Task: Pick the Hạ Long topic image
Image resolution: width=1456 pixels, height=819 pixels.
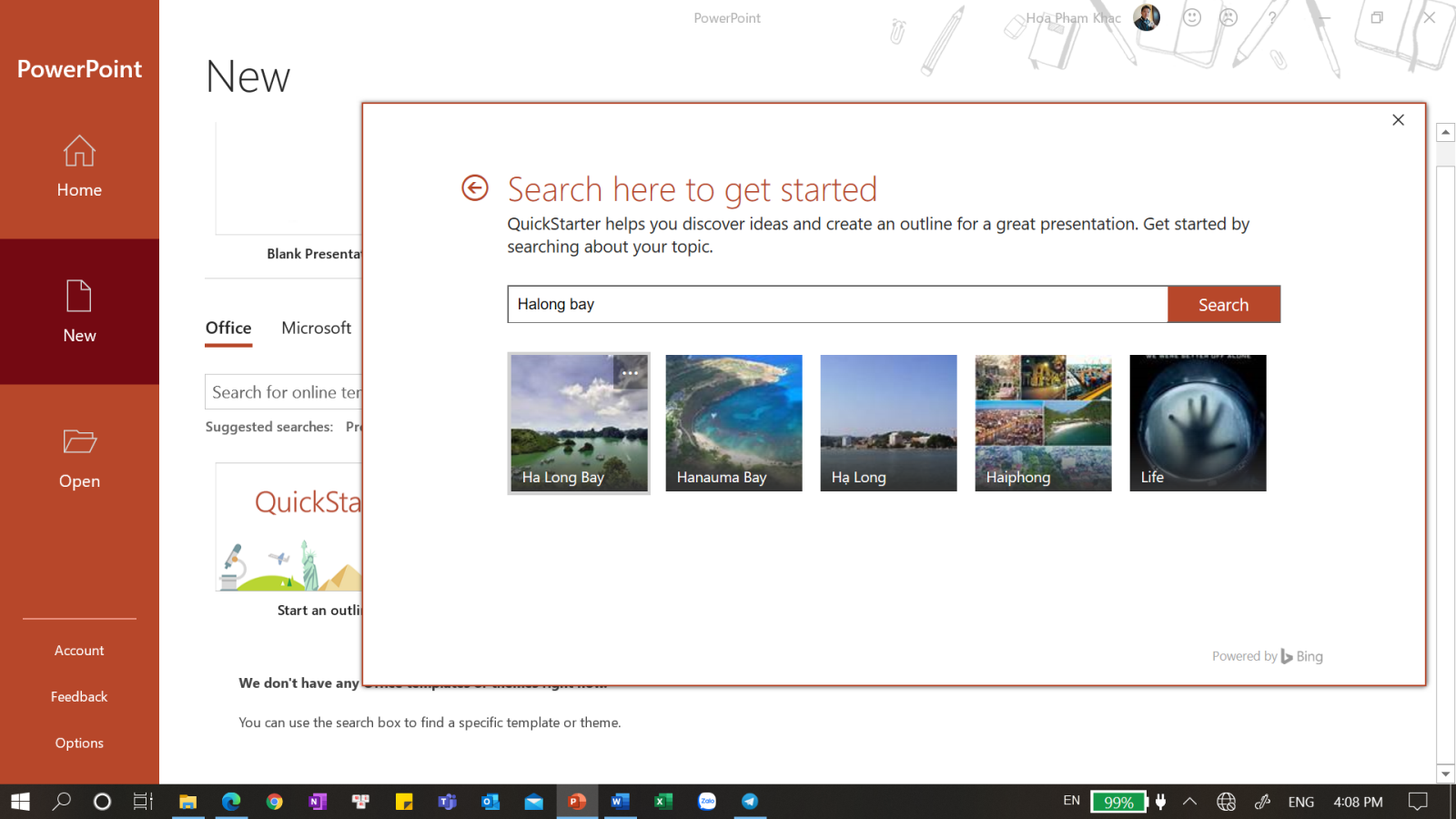Action: coord(888,422)
